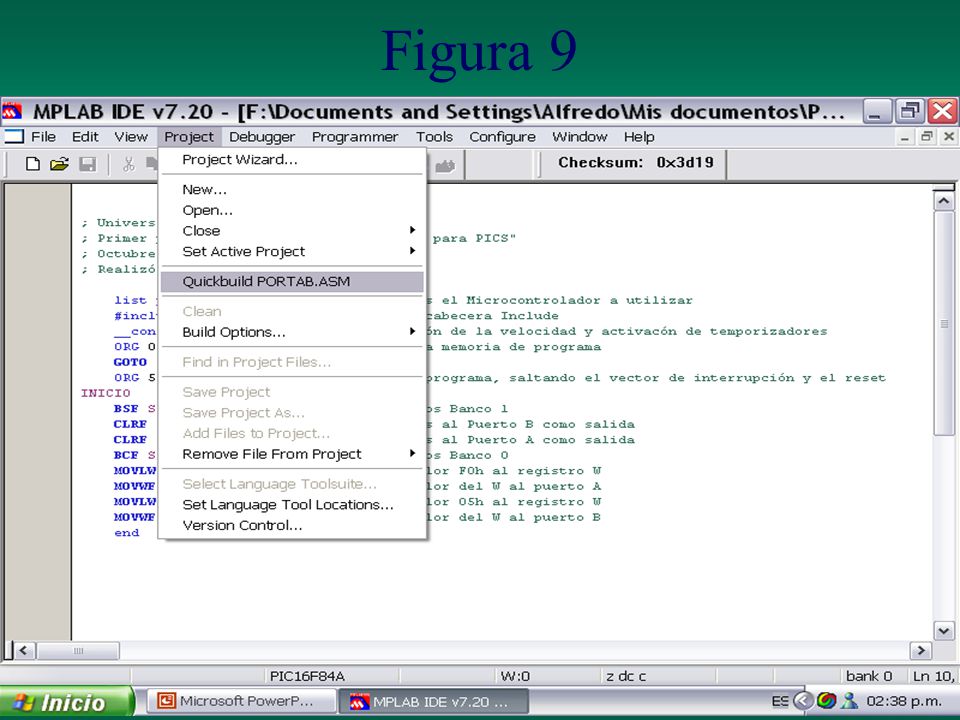The height and width of the screenshot is (720, 960).
Task: Open the Window menu
Action: click(x=580, y=137)
